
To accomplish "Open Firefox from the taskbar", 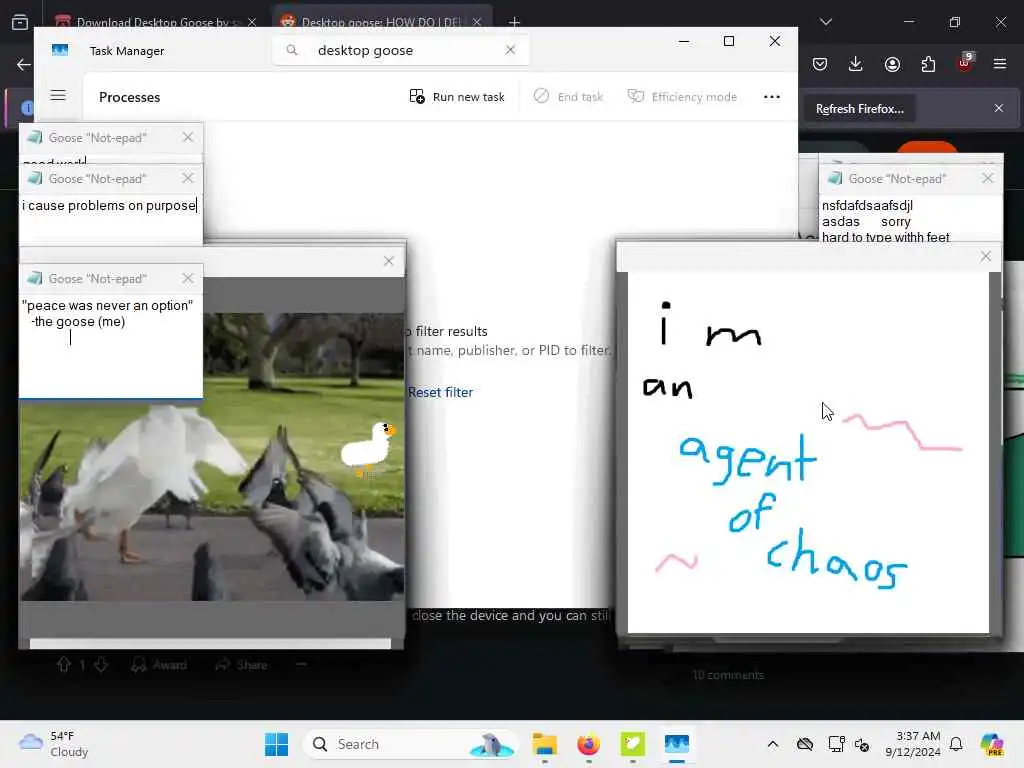I will tap(588, 744).
